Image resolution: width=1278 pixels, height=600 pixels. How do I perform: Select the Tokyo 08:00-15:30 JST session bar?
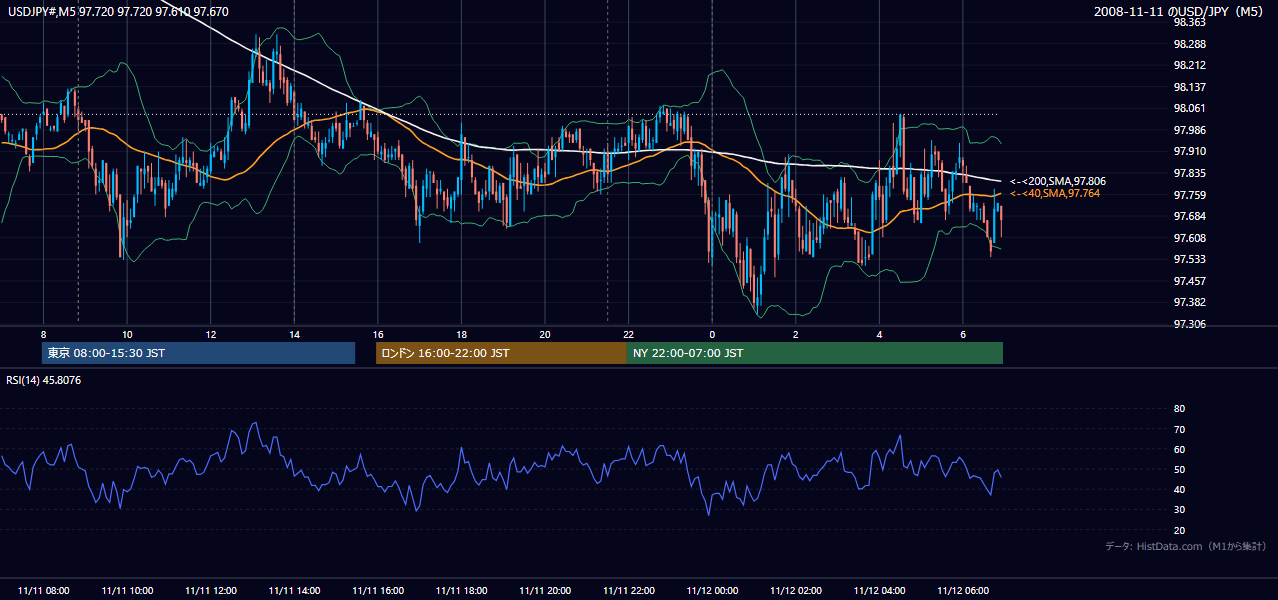(x=199, y=353)
